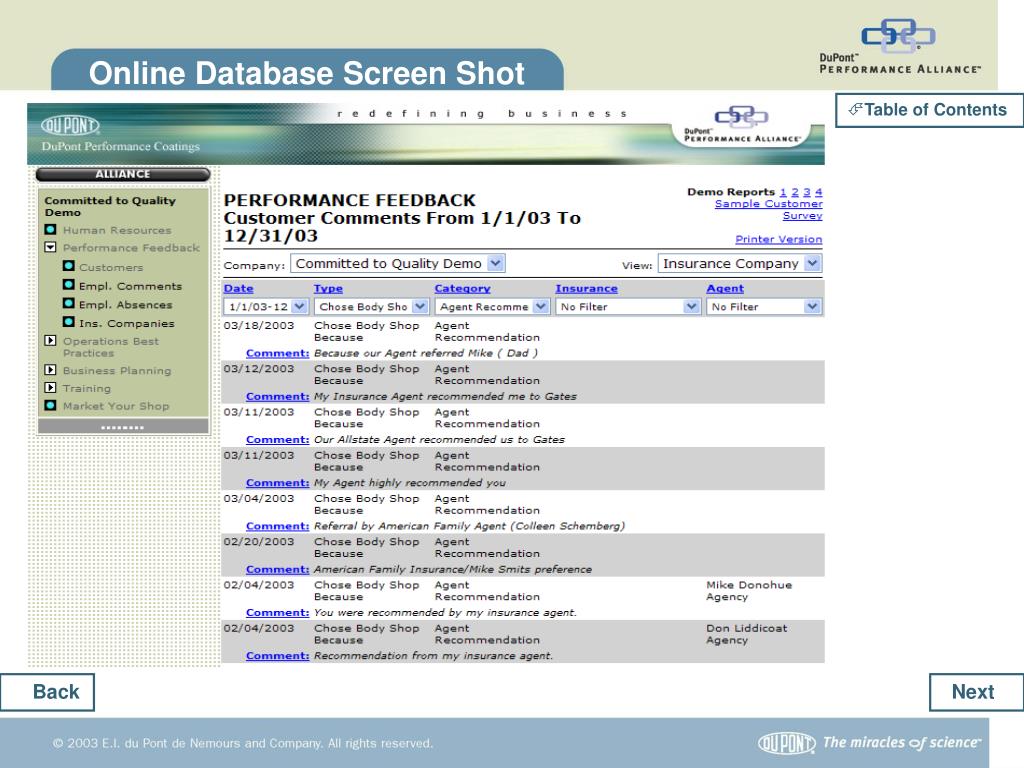
Task: Expand the Business Planning section
Action: click(x=51, y=370)
